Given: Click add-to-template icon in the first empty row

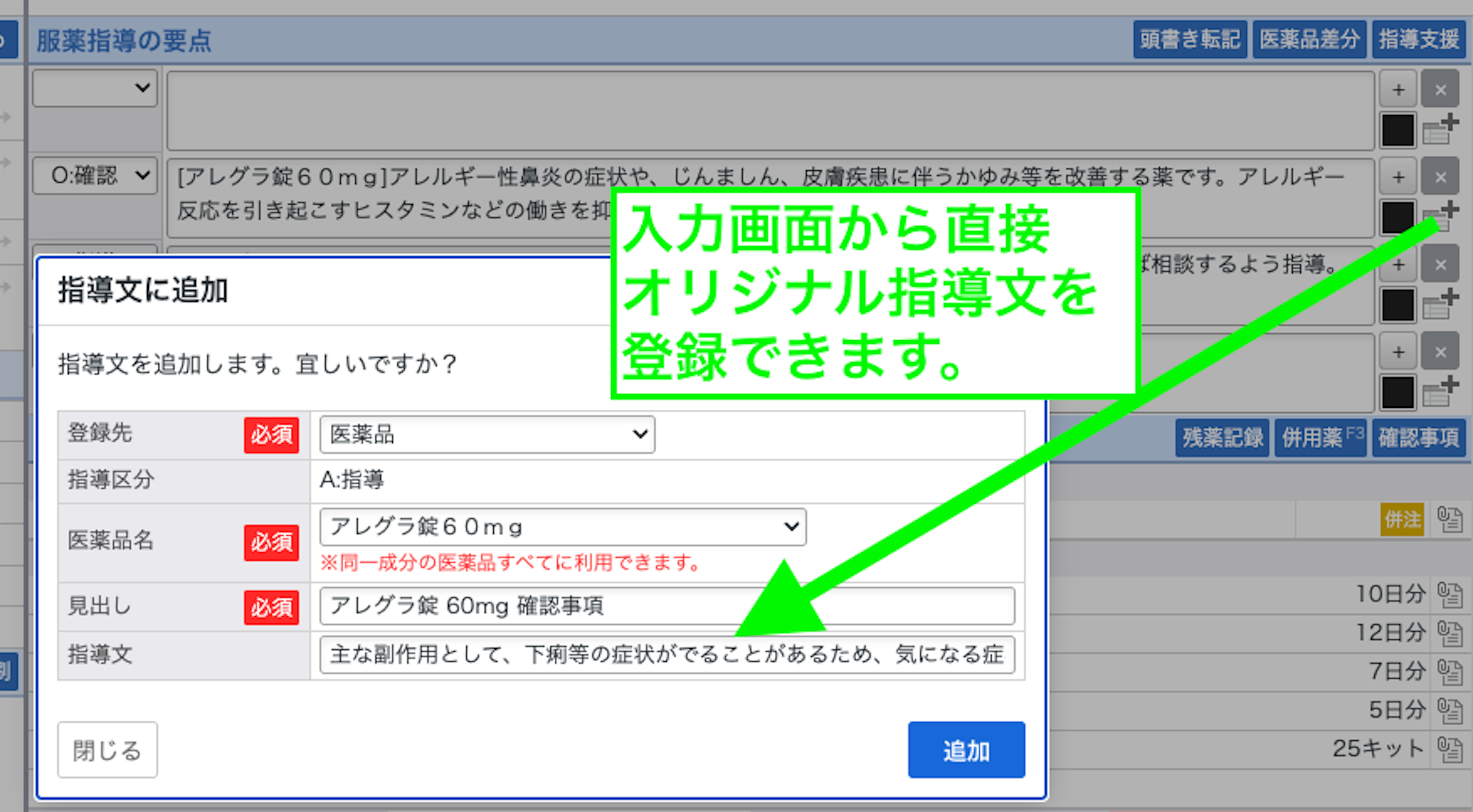Looking at the screenshot, I should point(1440,129).
